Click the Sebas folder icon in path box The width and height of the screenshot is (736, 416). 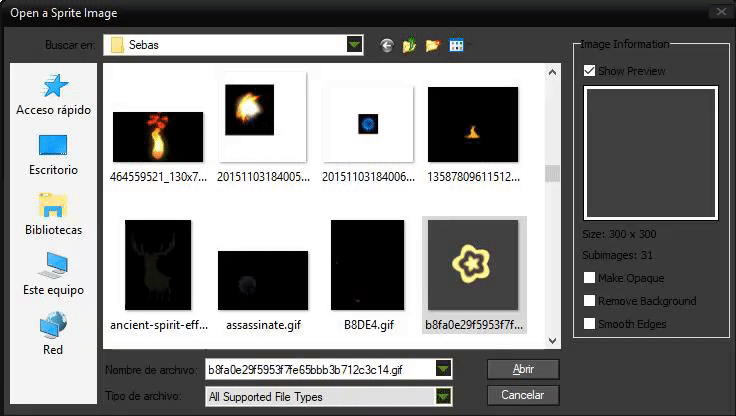tap(117, 45)
